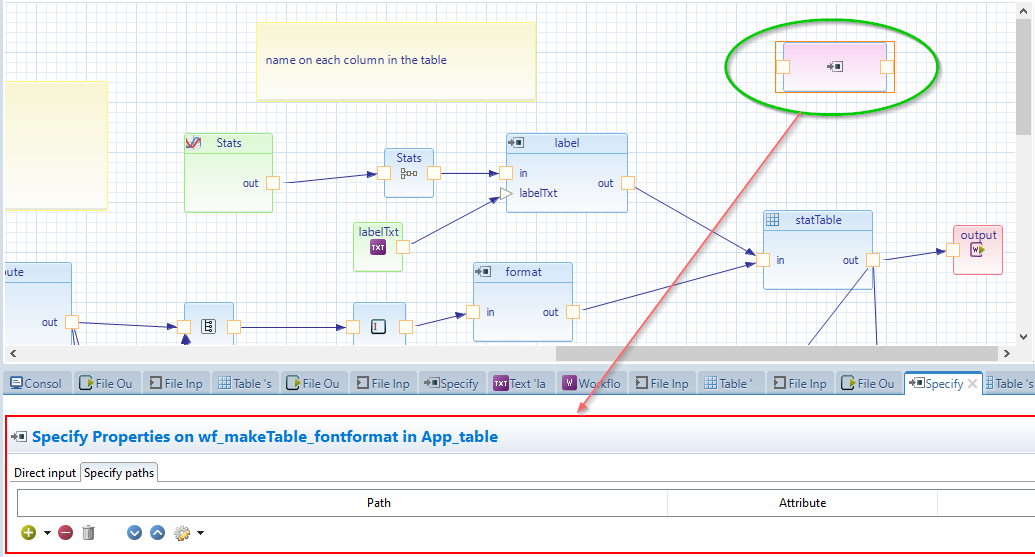Click the blue move down arrow icon
Viewport: 1035px width, 557px height.
click(x=135, y=533)
